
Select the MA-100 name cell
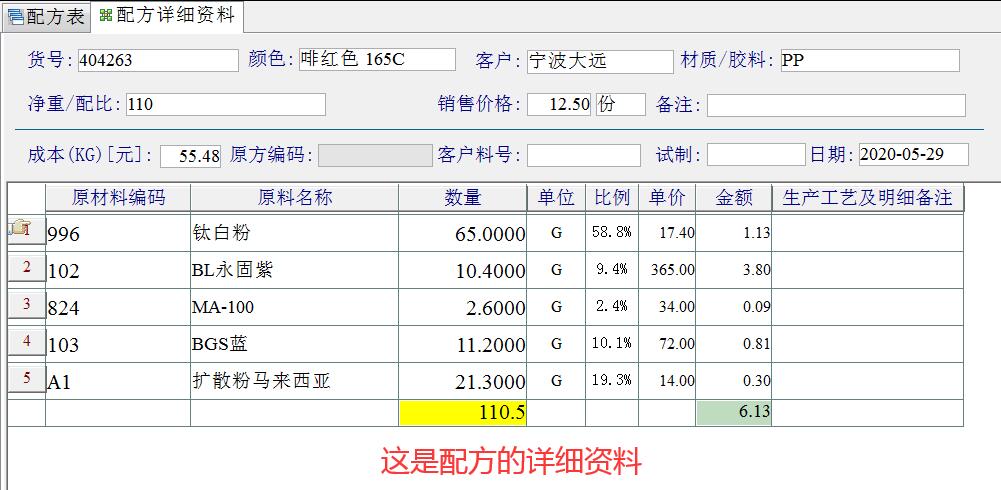[x=294, y=307]
